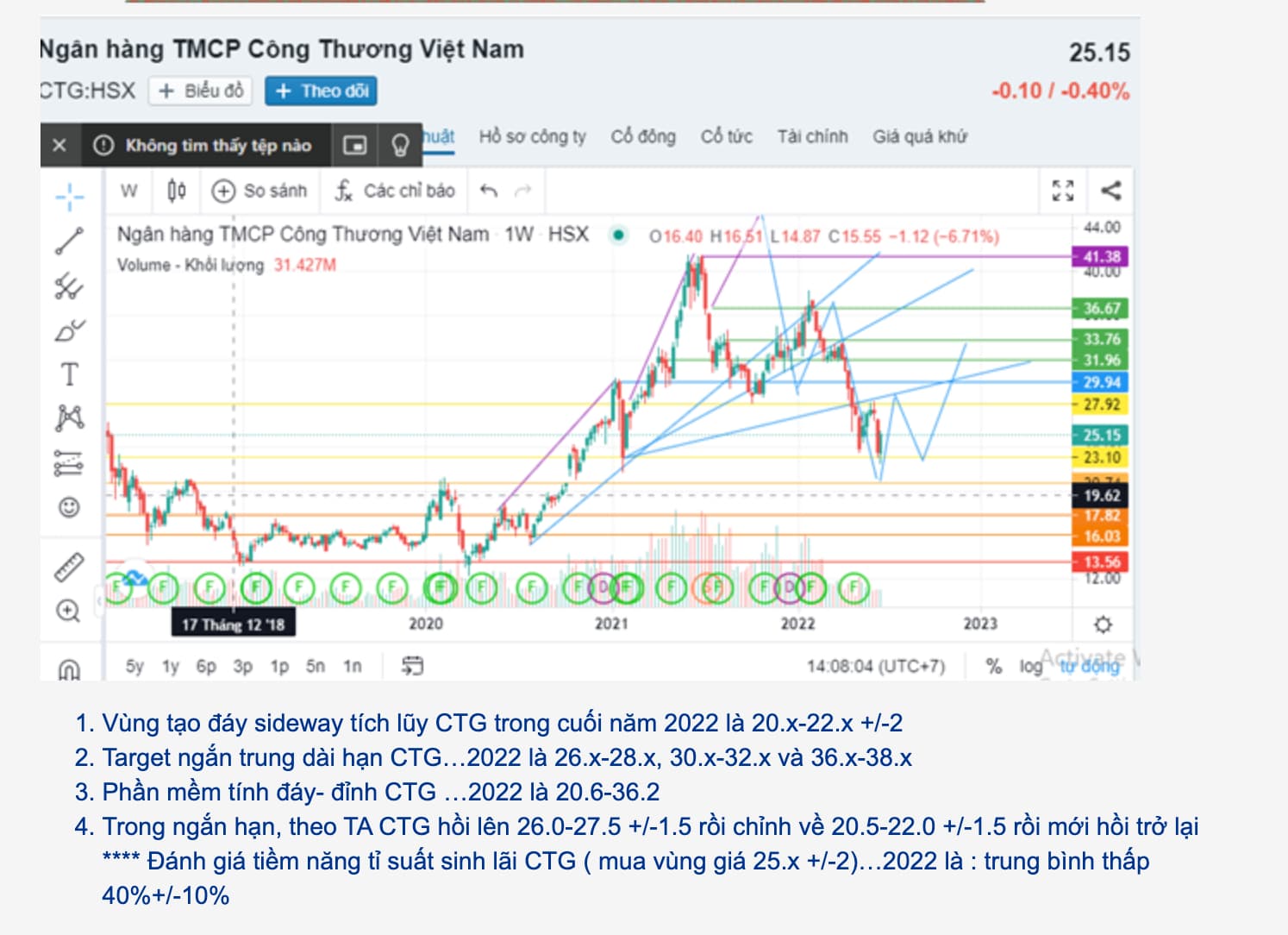This screenshot has width=1288, height=935.
Task: Activate the zoom in tool
Action: coord(68,611)
